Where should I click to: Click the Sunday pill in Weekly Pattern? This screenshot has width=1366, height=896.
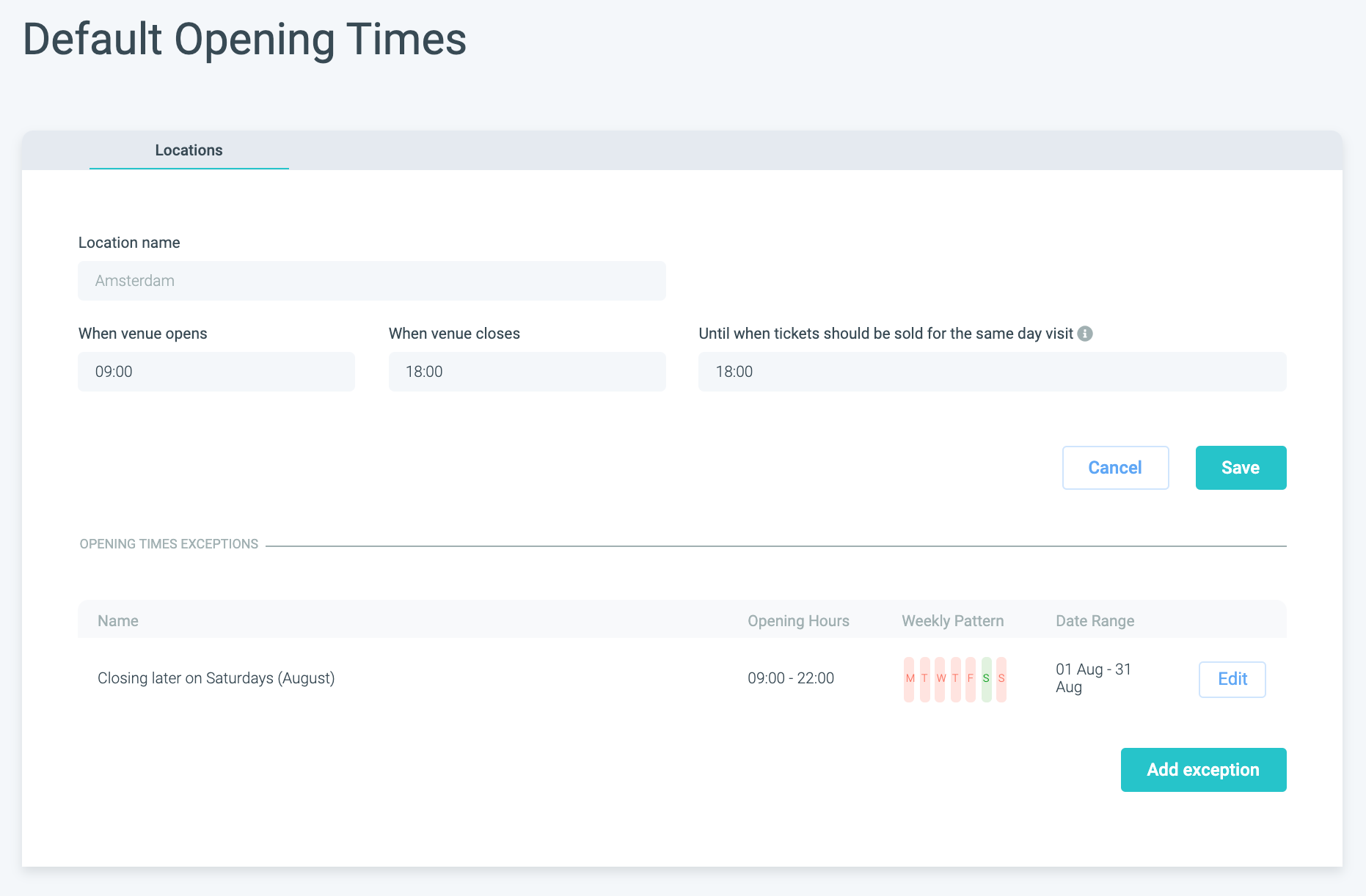[x=1001, y=679]
